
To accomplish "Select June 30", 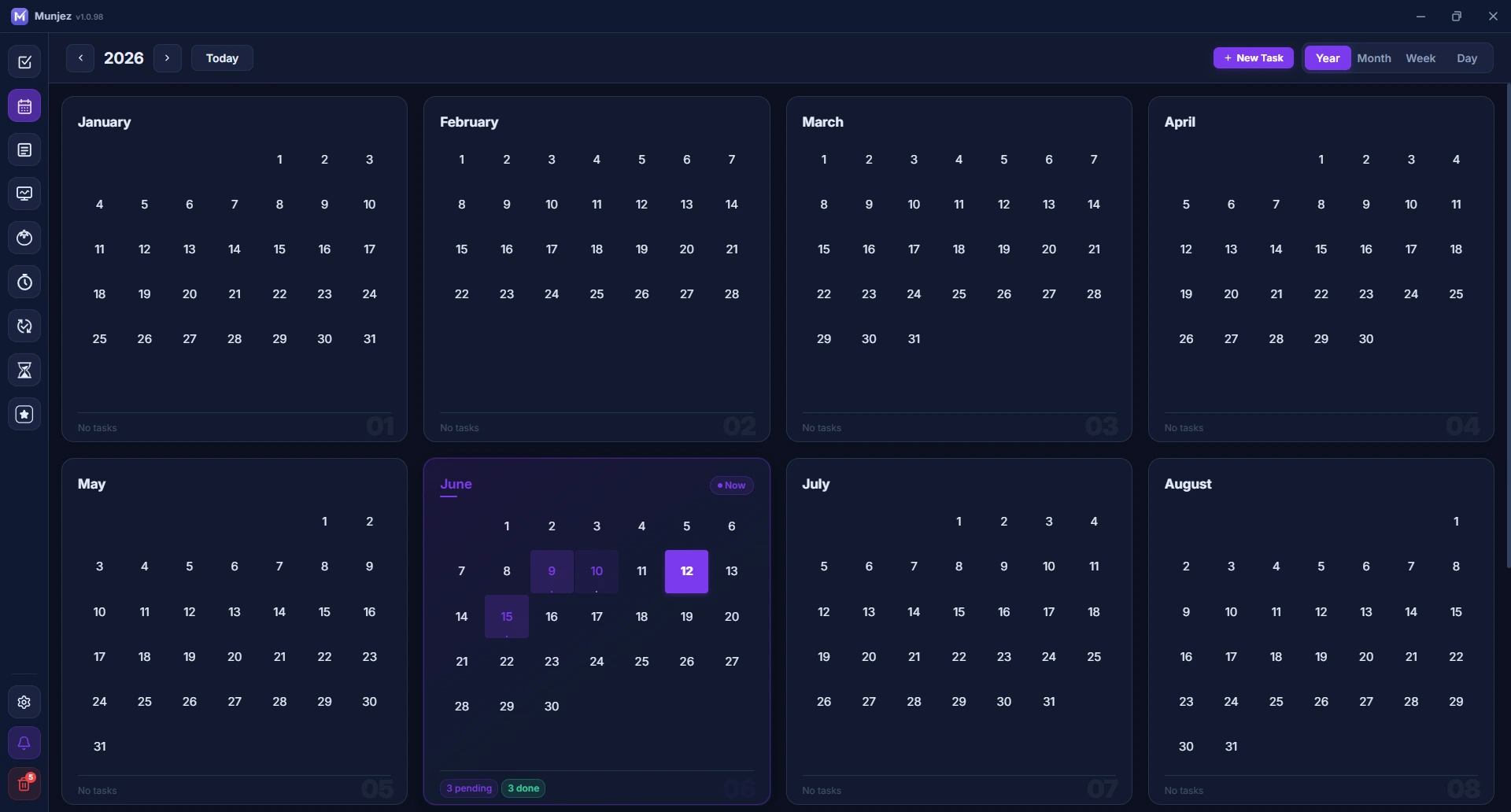I will tap(552, 707).
